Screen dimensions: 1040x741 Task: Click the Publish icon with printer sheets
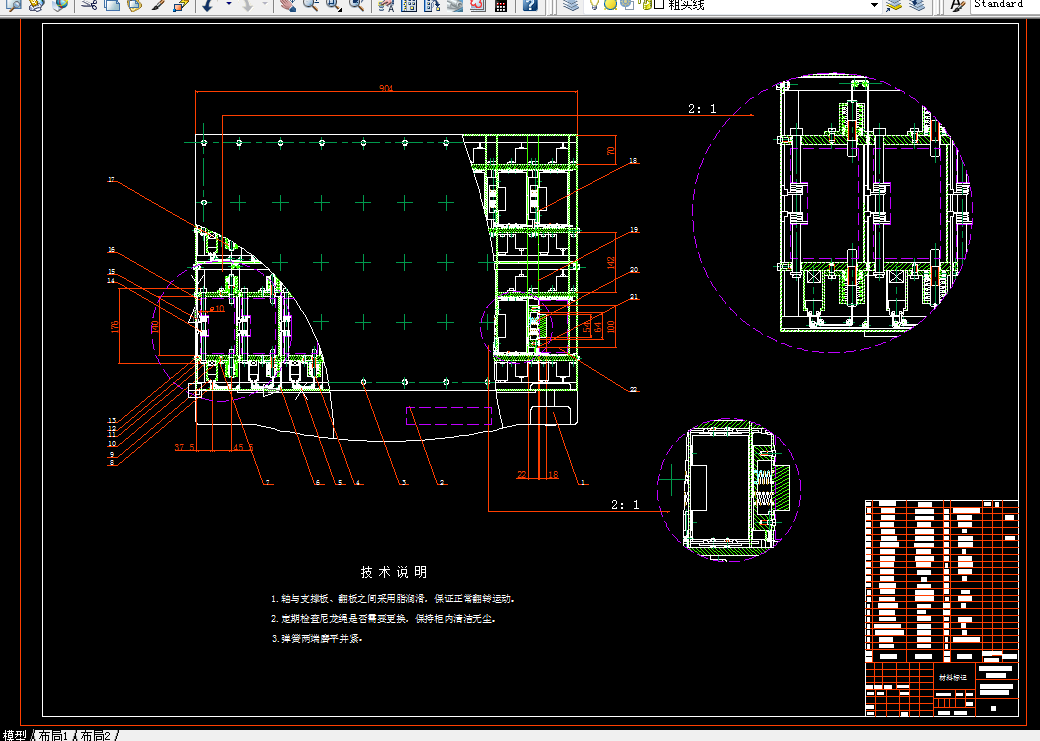point(37,5)
